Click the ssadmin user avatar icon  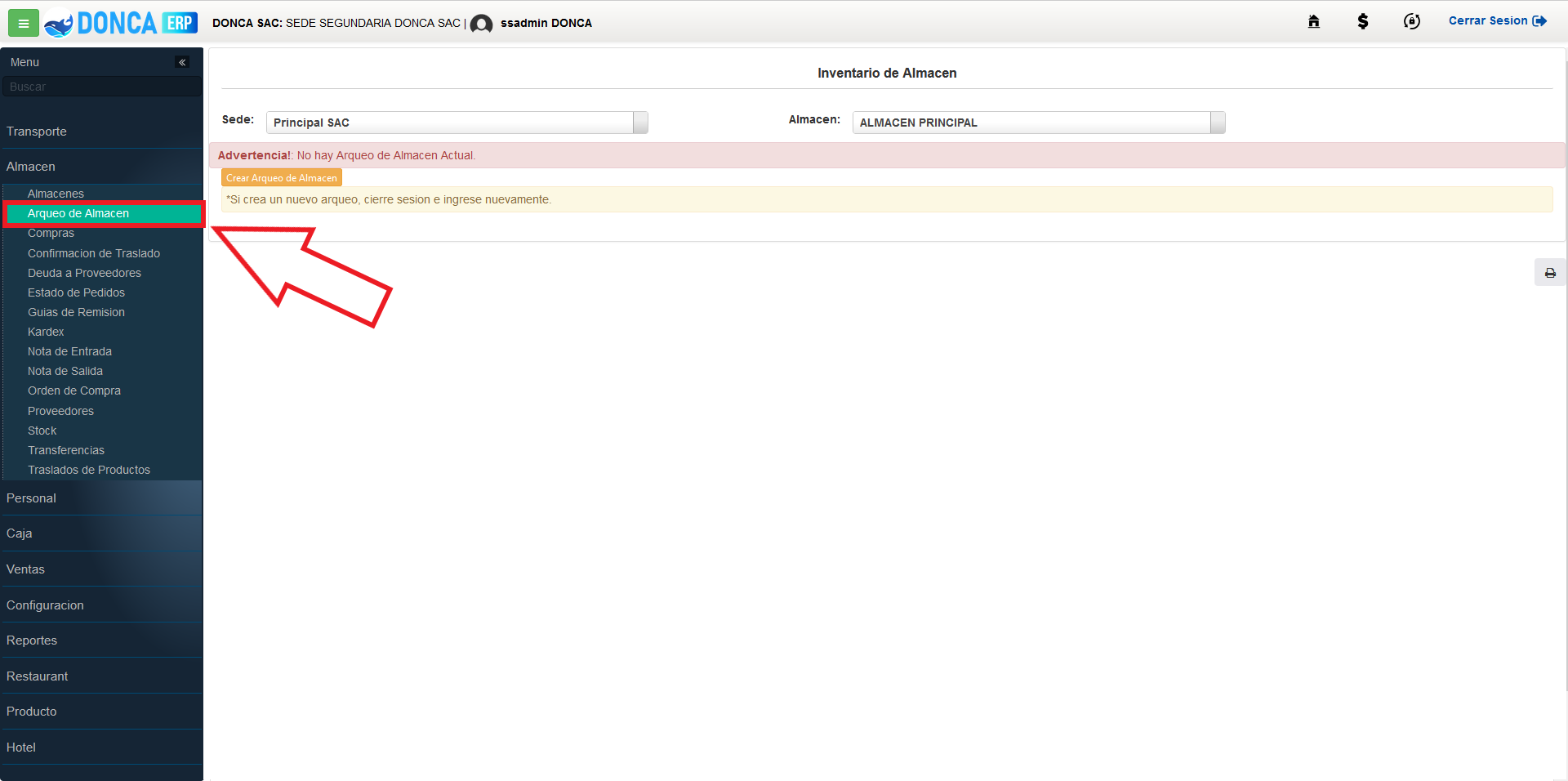[x=481, y=24]
